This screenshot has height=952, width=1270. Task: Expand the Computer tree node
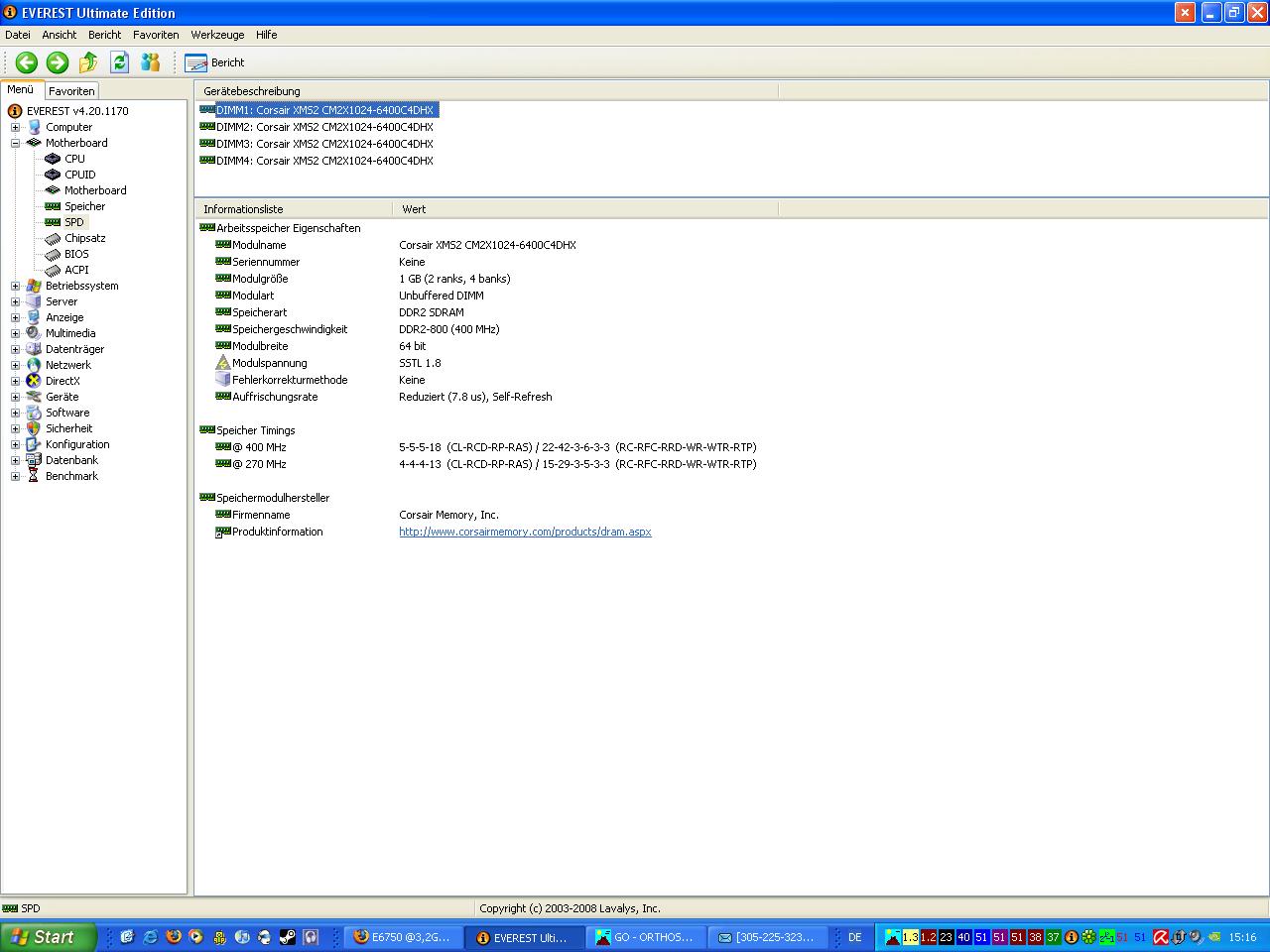pyautogui.click(x=15, y=127)
